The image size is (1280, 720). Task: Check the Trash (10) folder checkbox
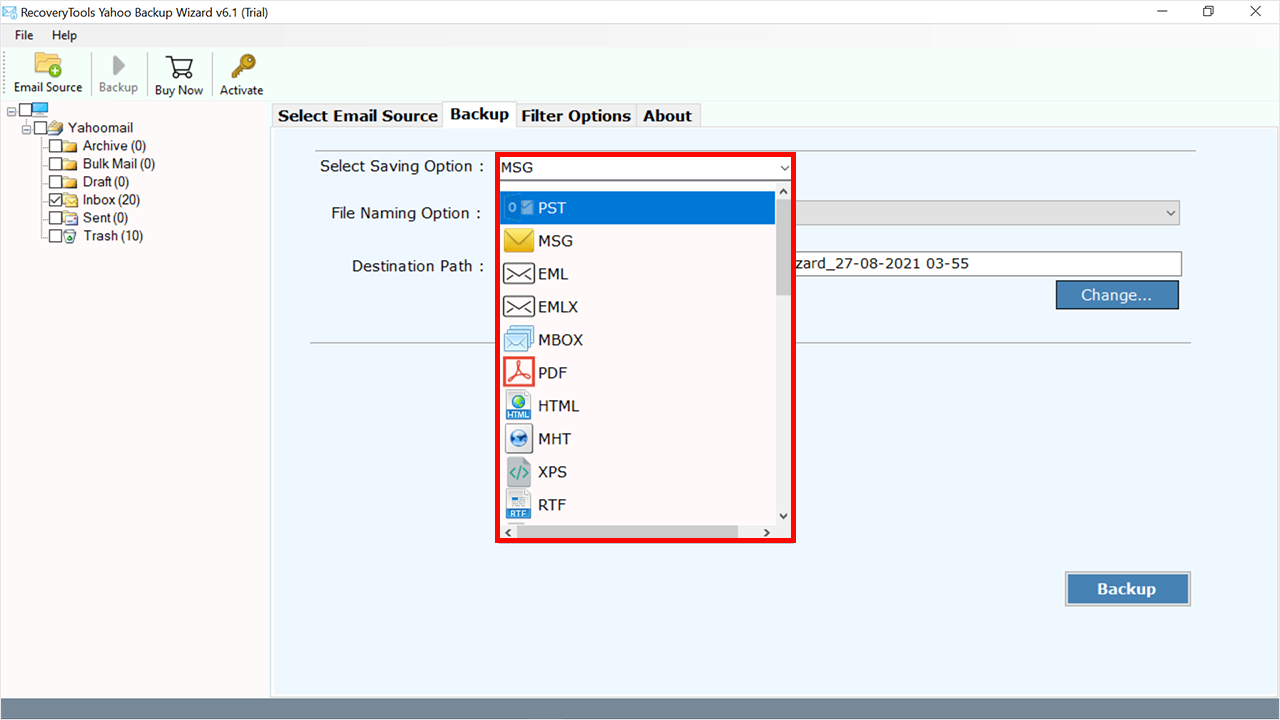[56, 236]
